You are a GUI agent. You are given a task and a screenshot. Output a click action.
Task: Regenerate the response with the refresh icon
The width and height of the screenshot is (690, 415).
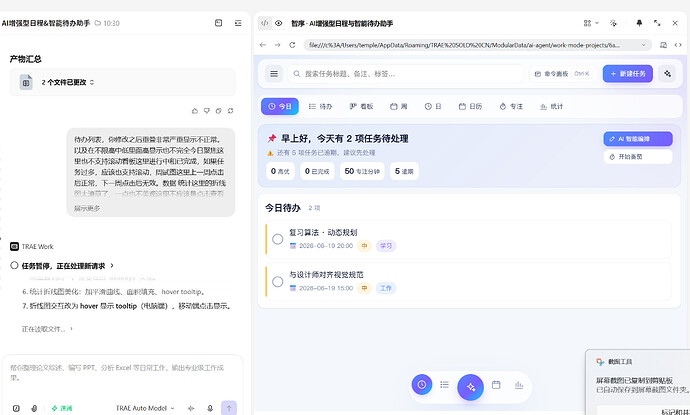pos(231,111)
